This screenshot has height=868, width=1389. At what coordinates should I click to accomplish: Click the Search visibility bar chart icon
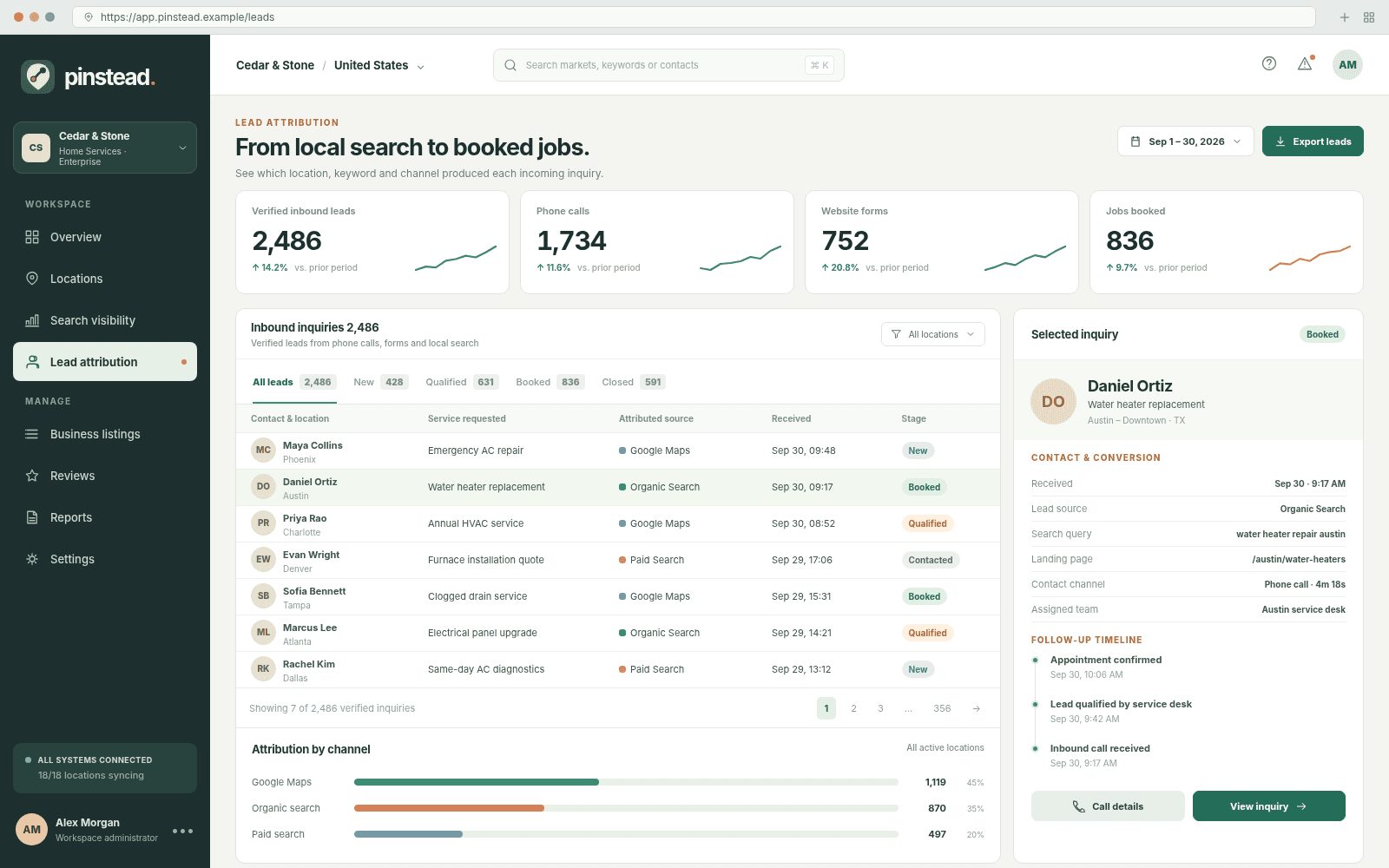pos(32,320)
